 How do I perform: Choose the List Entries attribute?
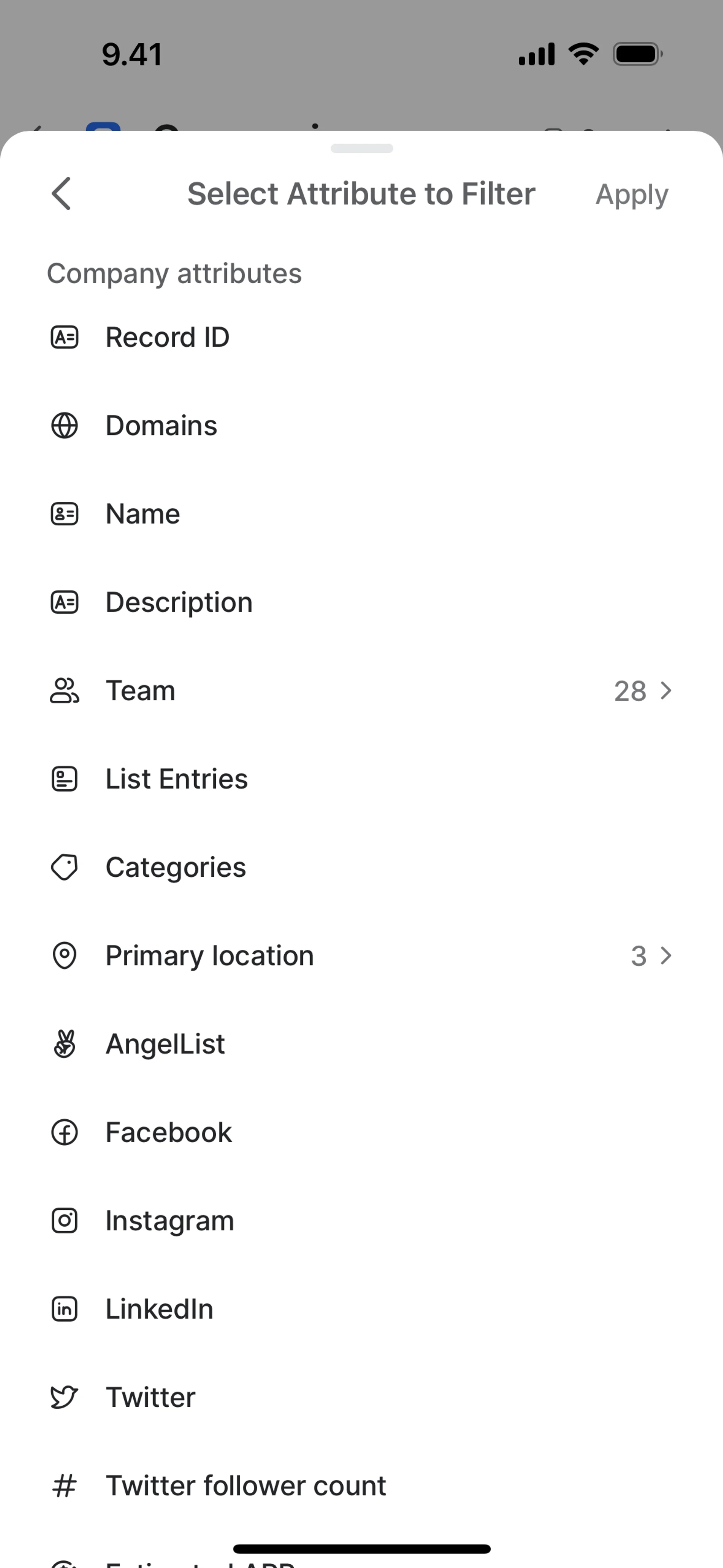point(177,779)
